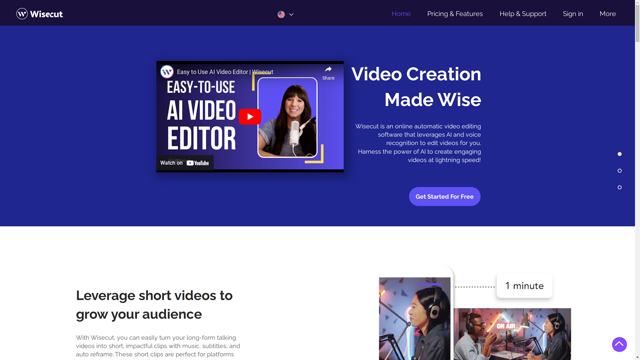
Task: Click the 'Video Creation Made Wise' heading
Action: [416, 87]
